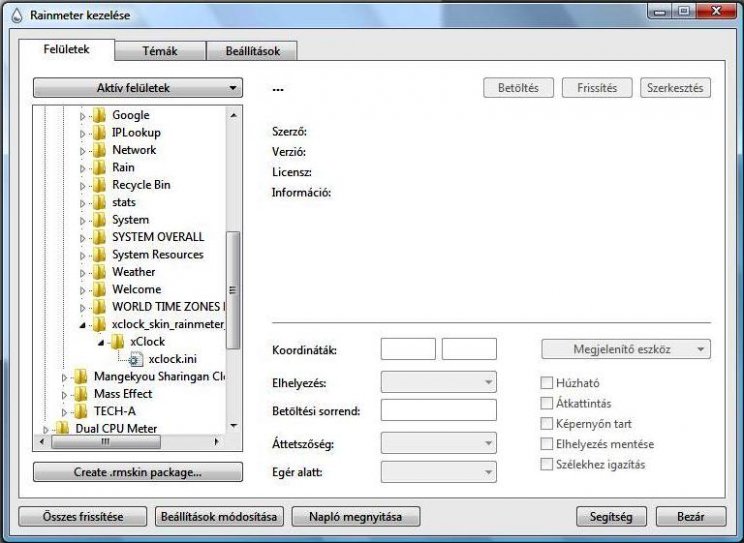Click the Betöltés button

[518, 88]
